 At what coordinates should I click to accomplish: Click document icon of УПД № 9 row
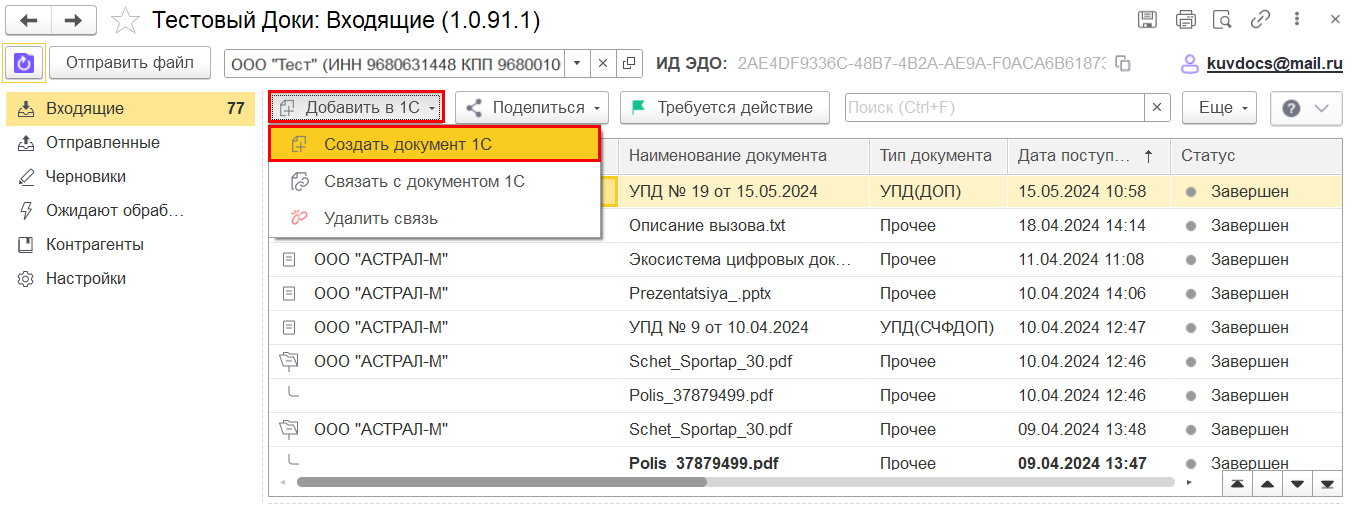click(x=289, y=328)
